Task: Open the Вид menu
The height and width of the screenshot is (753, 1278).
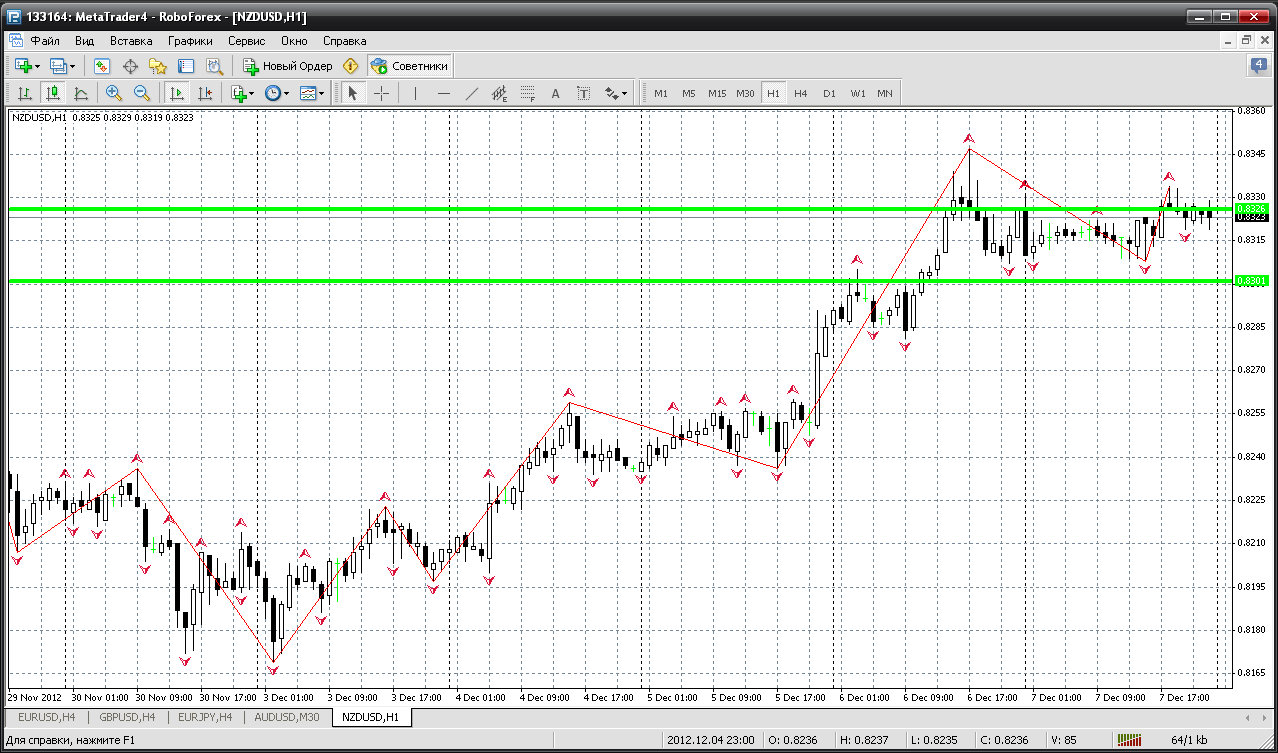Action: [84, 41]
